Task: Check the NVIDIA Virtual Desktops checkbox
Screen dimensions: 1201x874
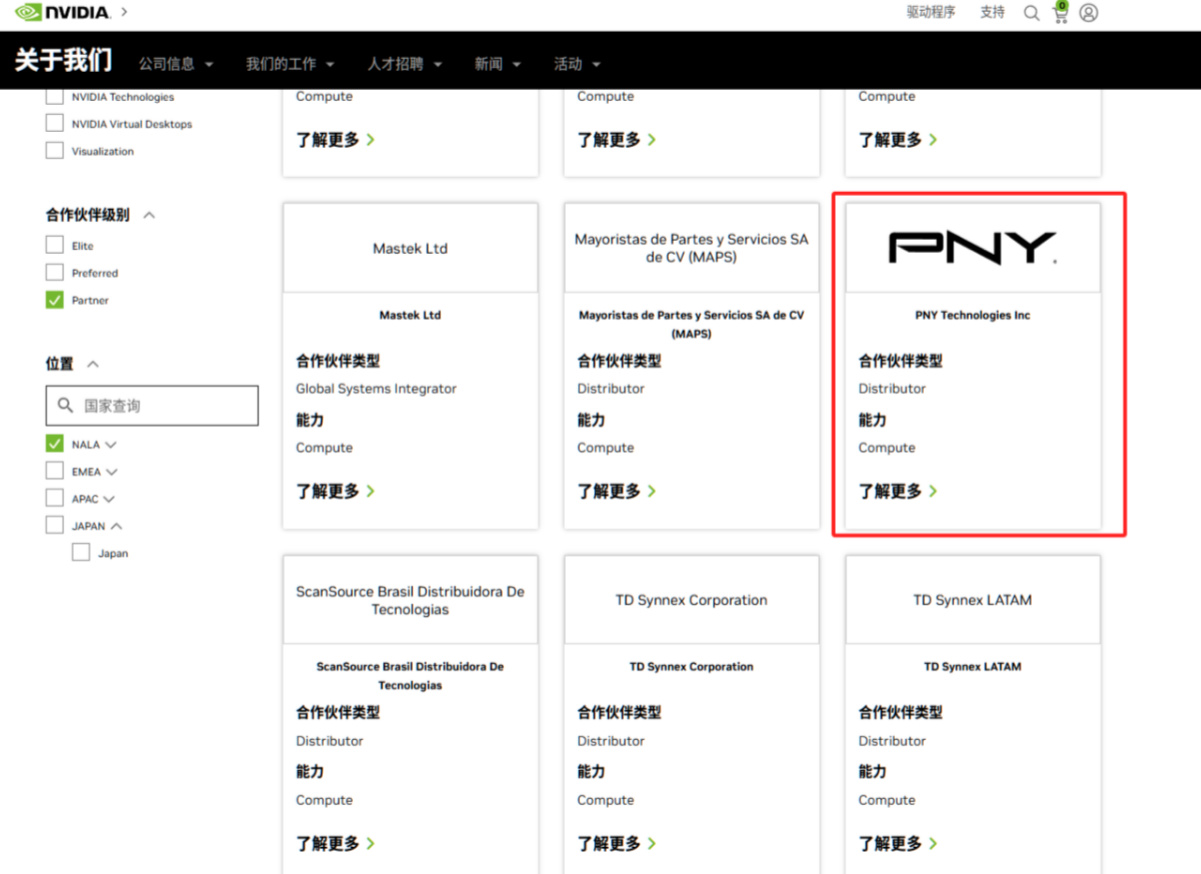Action: (54, 123)
